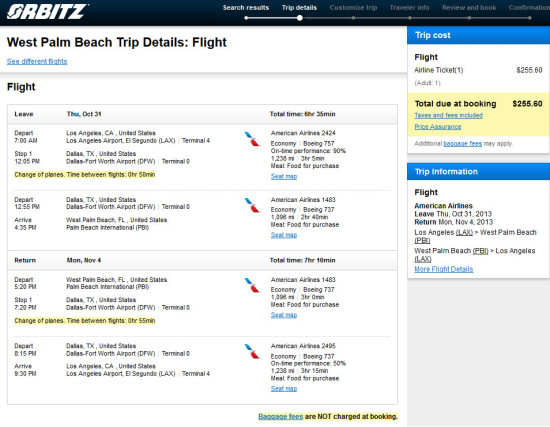Click the Trip Information panel header
Image resolution: width=550 pixels, height=427 pixels.
(478, 172)
